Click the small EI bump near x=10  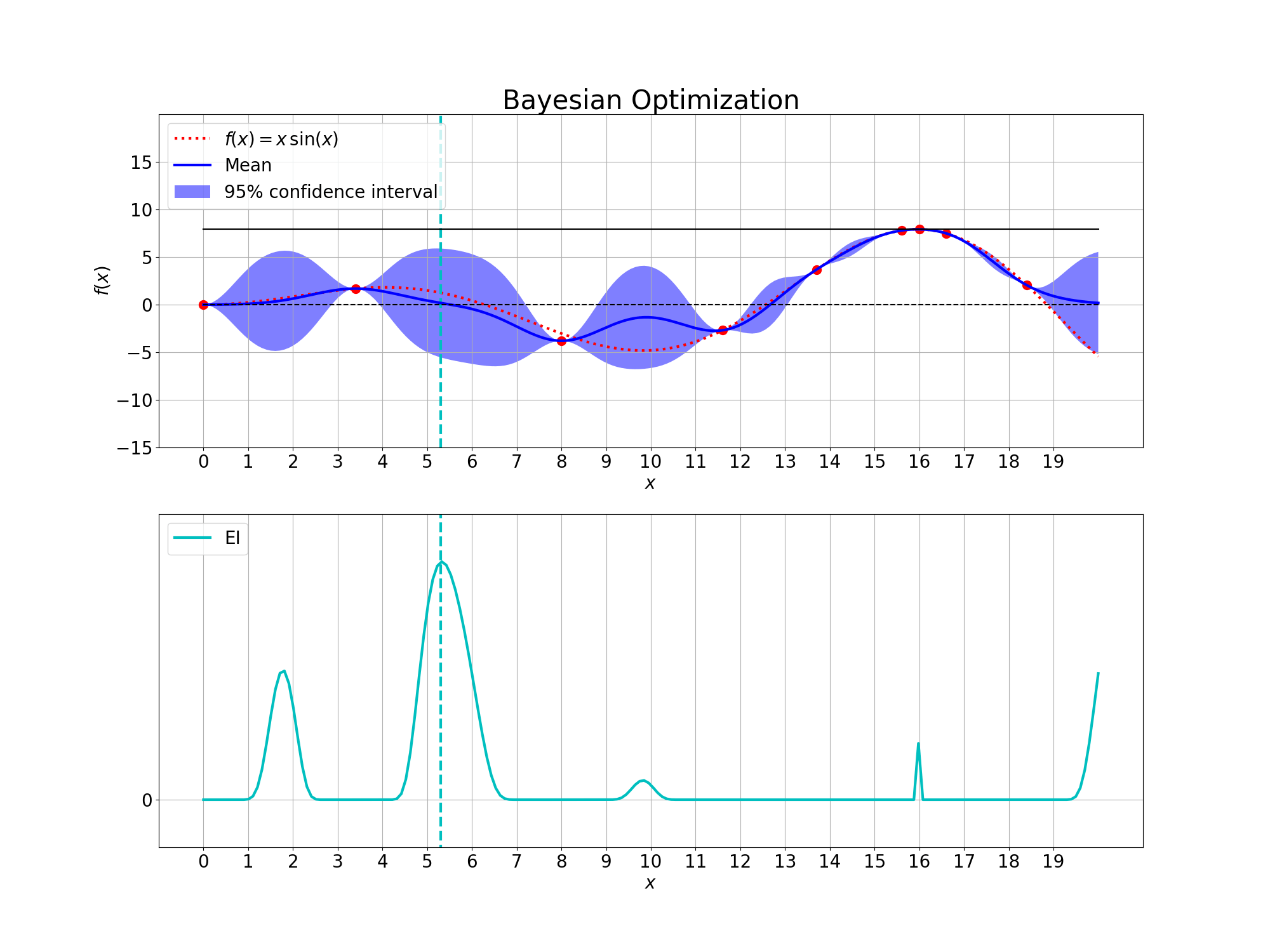tap(643, 781)
